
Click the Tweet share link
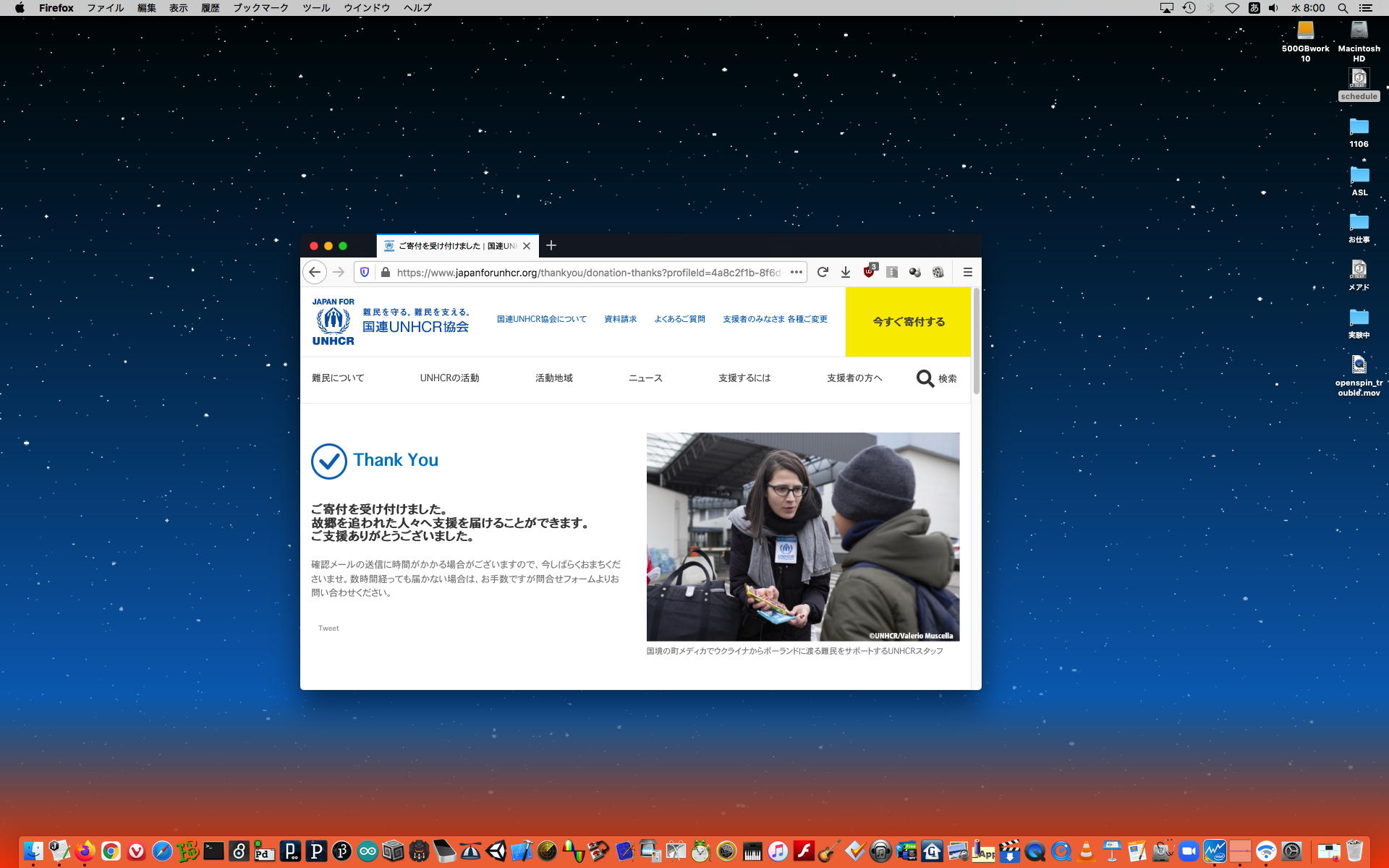(328, 628)
